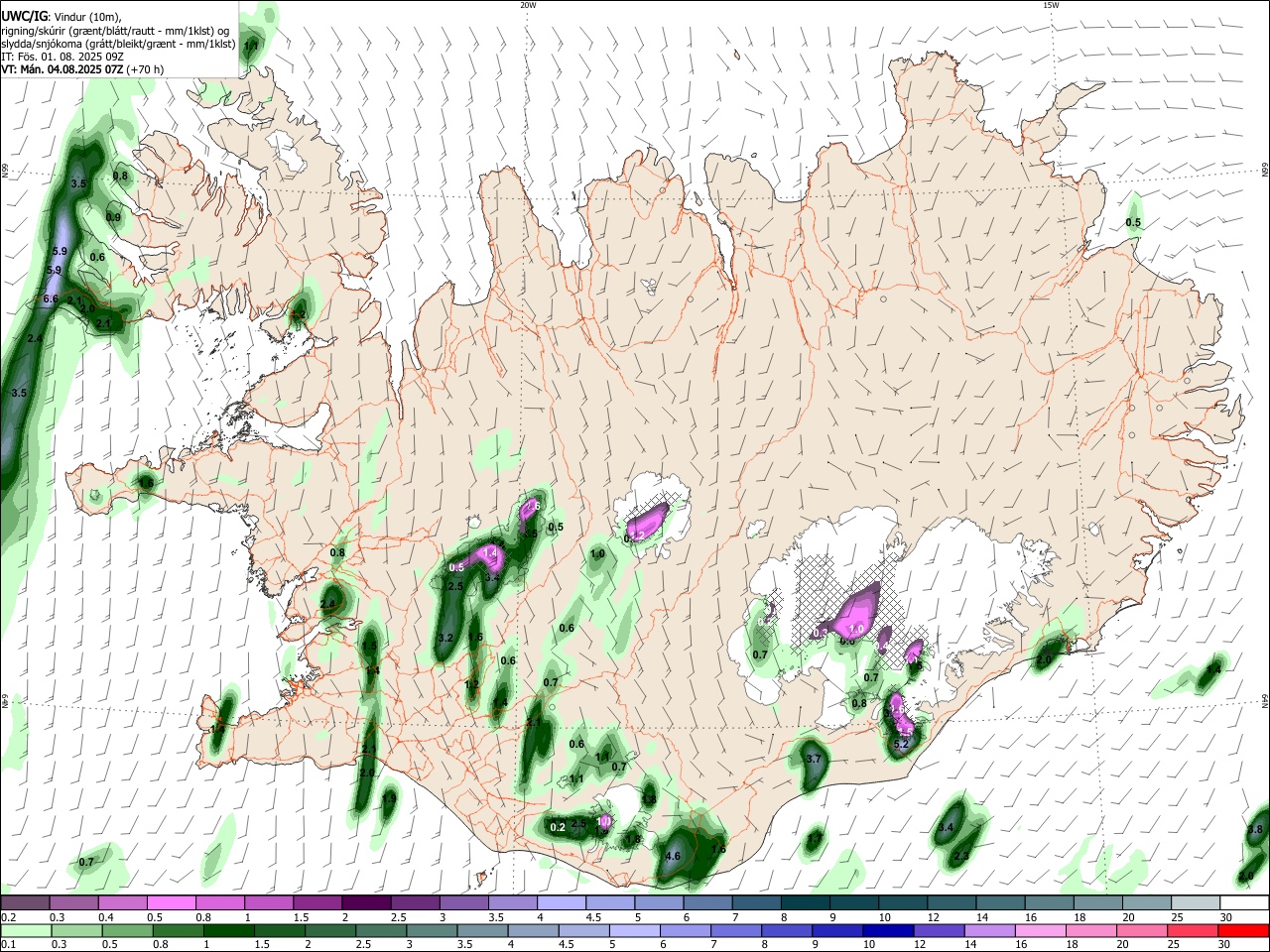Click the 0.5-0.8 bright pink snow swatch
Screen dimensions: 1270x952
(x=171, y=903)
